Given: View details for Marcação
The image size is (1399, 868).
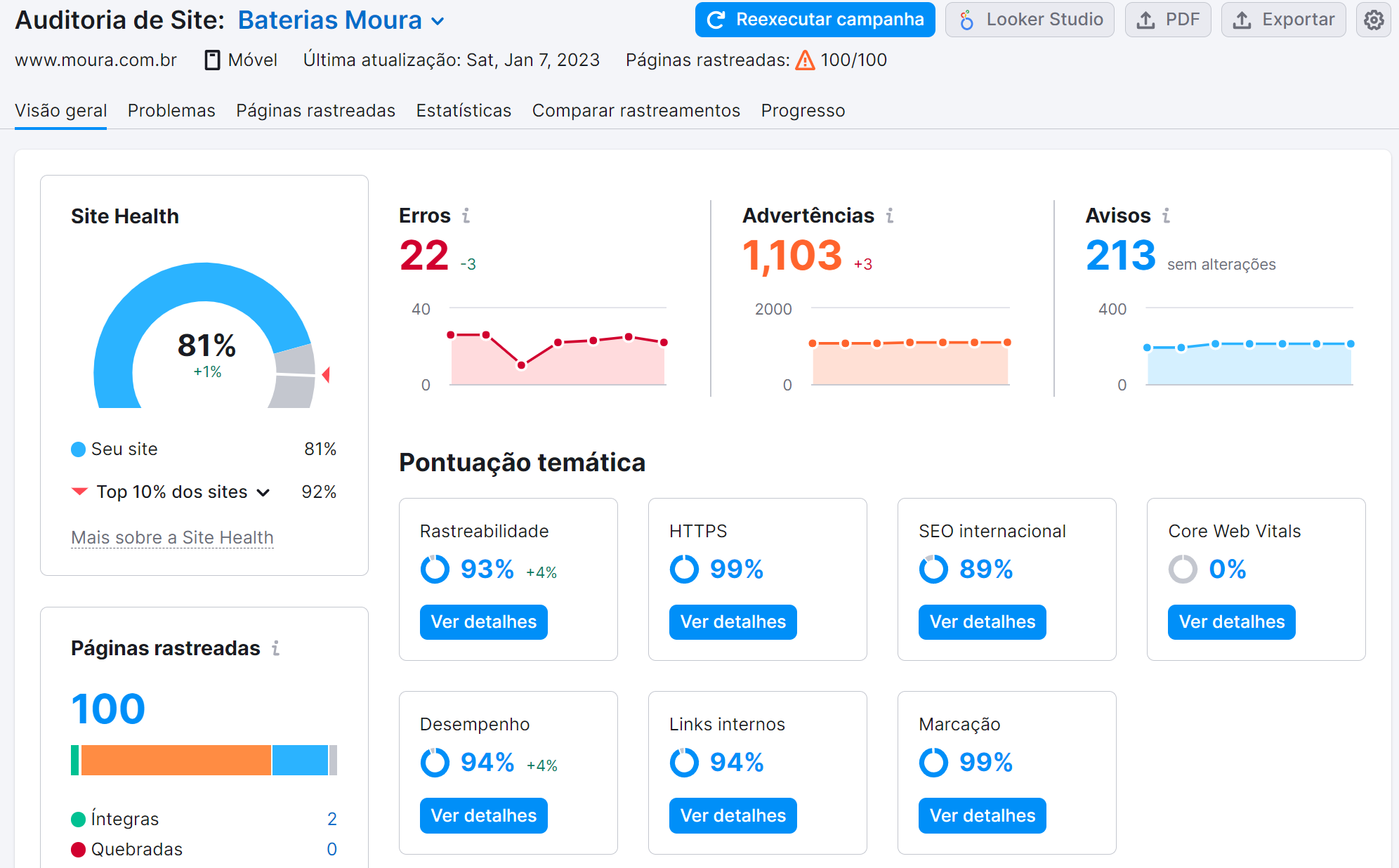Looking at the screenshot, I should [x=982, y=815].
